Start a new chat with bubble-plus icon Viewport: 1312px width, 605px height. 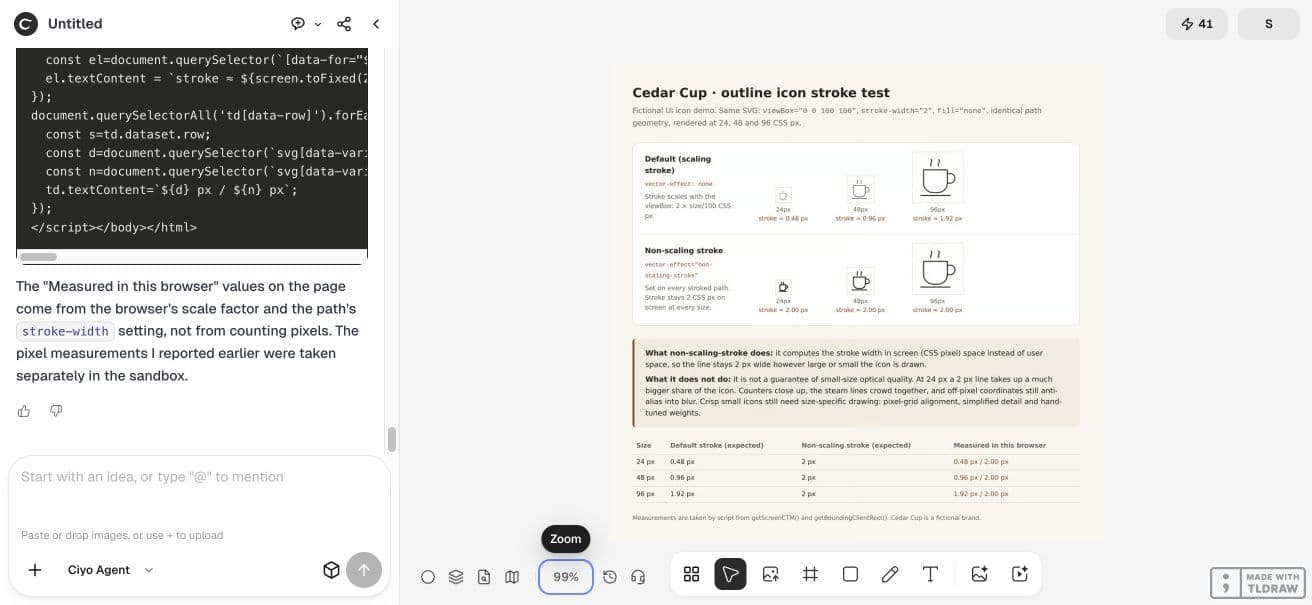(x=298, y=24)
